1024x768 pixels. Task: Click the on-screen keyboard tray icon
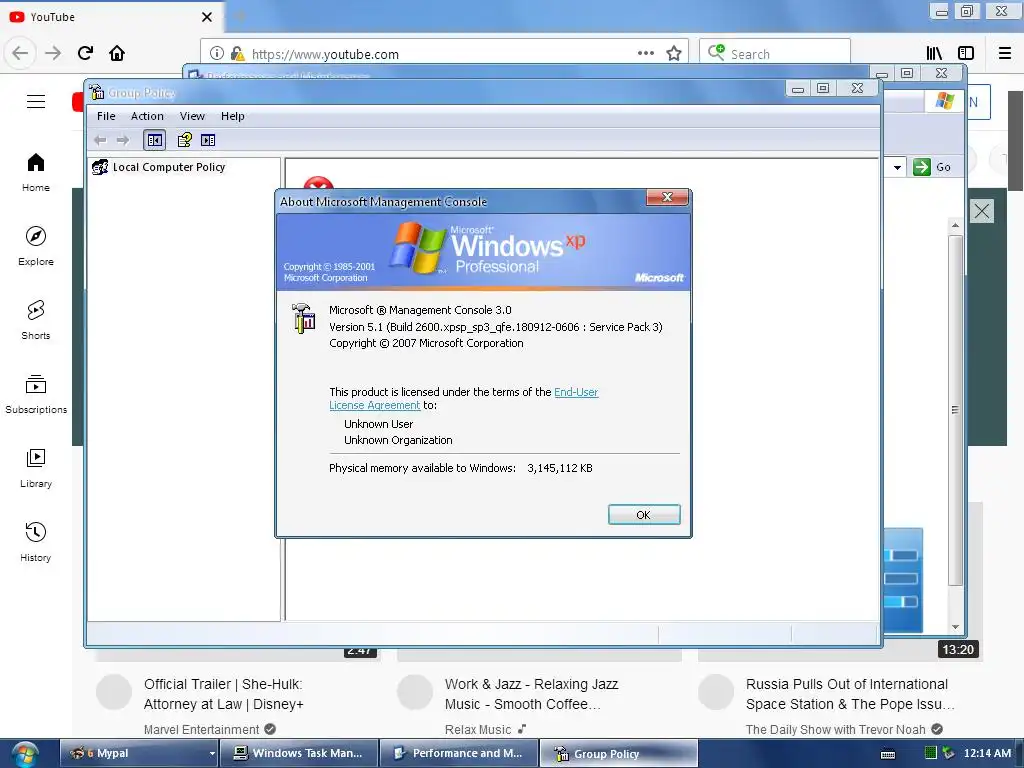[x=888, y=754]
